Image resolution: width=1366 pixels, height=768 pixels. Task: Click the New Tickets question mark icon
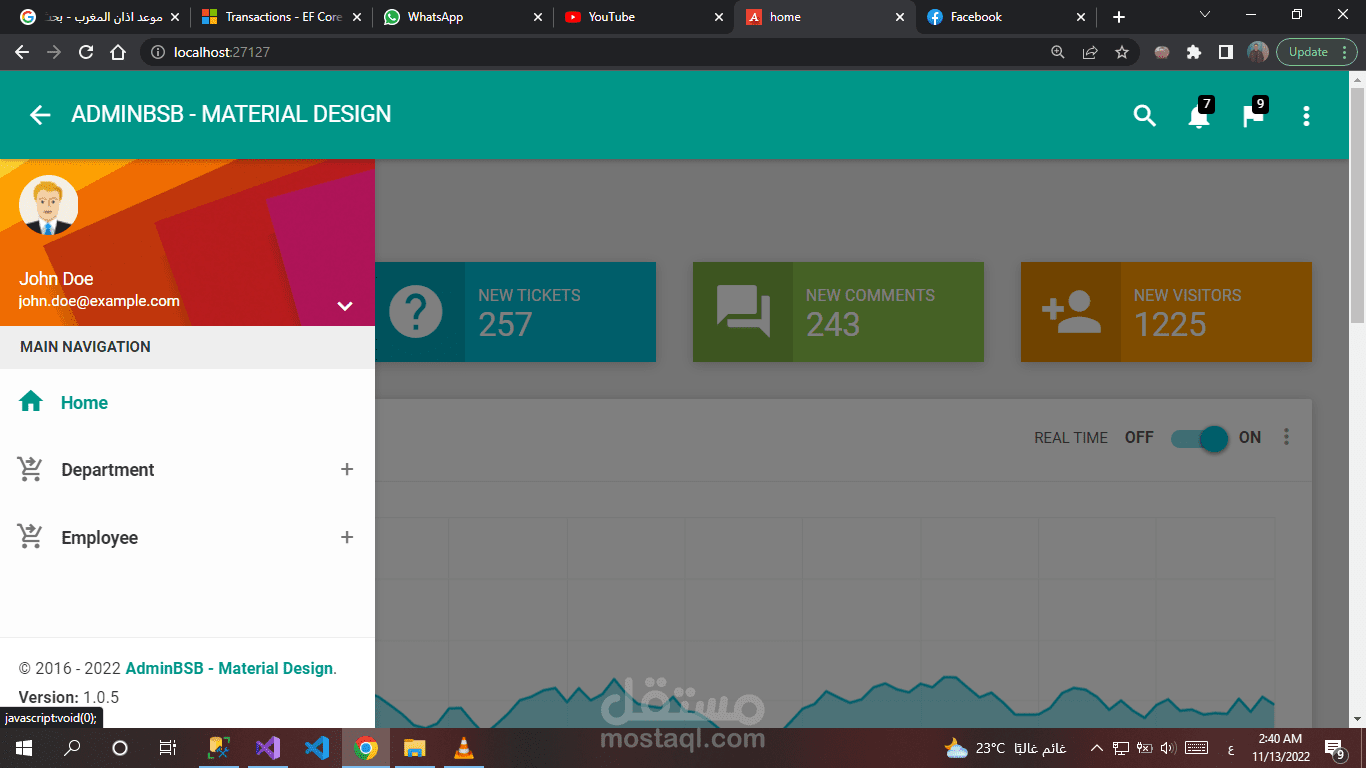(416, 311)
